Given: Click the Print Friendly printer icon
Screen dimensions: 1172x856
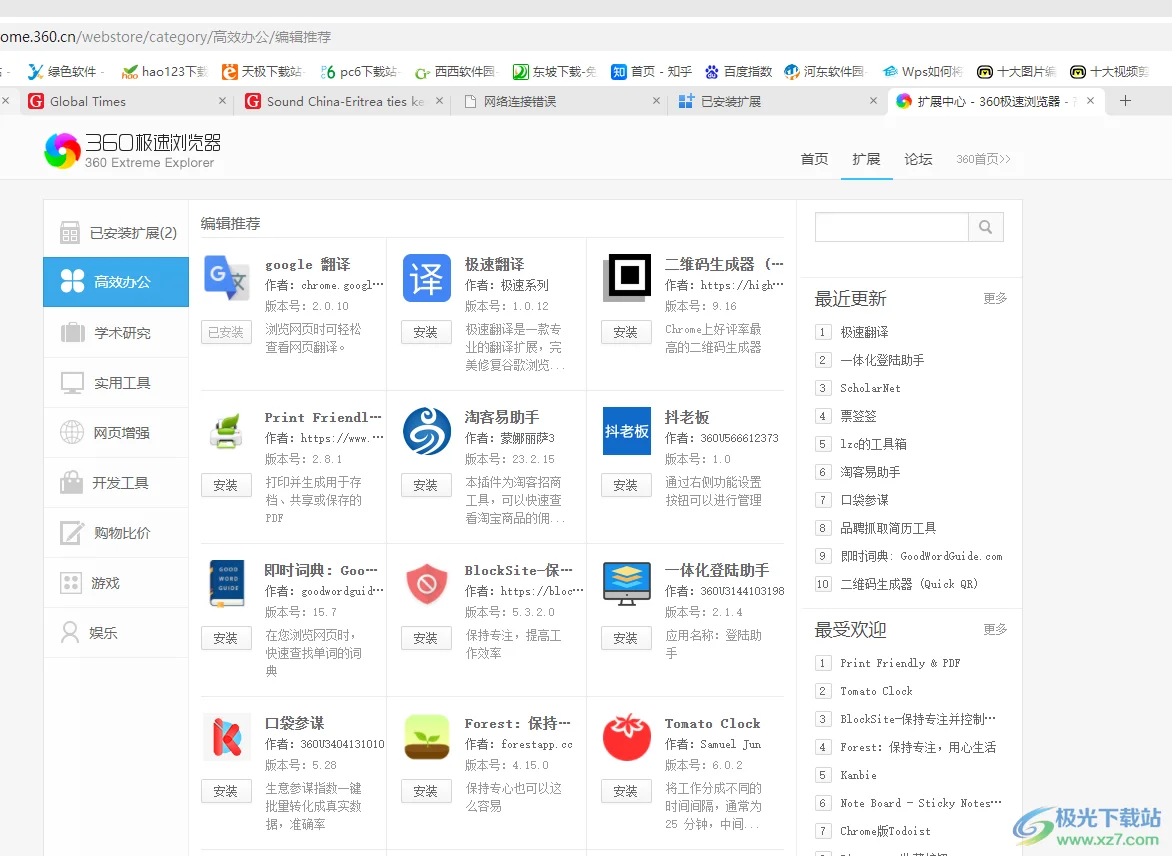Looking at the screenshot, I should coord(226,431).
